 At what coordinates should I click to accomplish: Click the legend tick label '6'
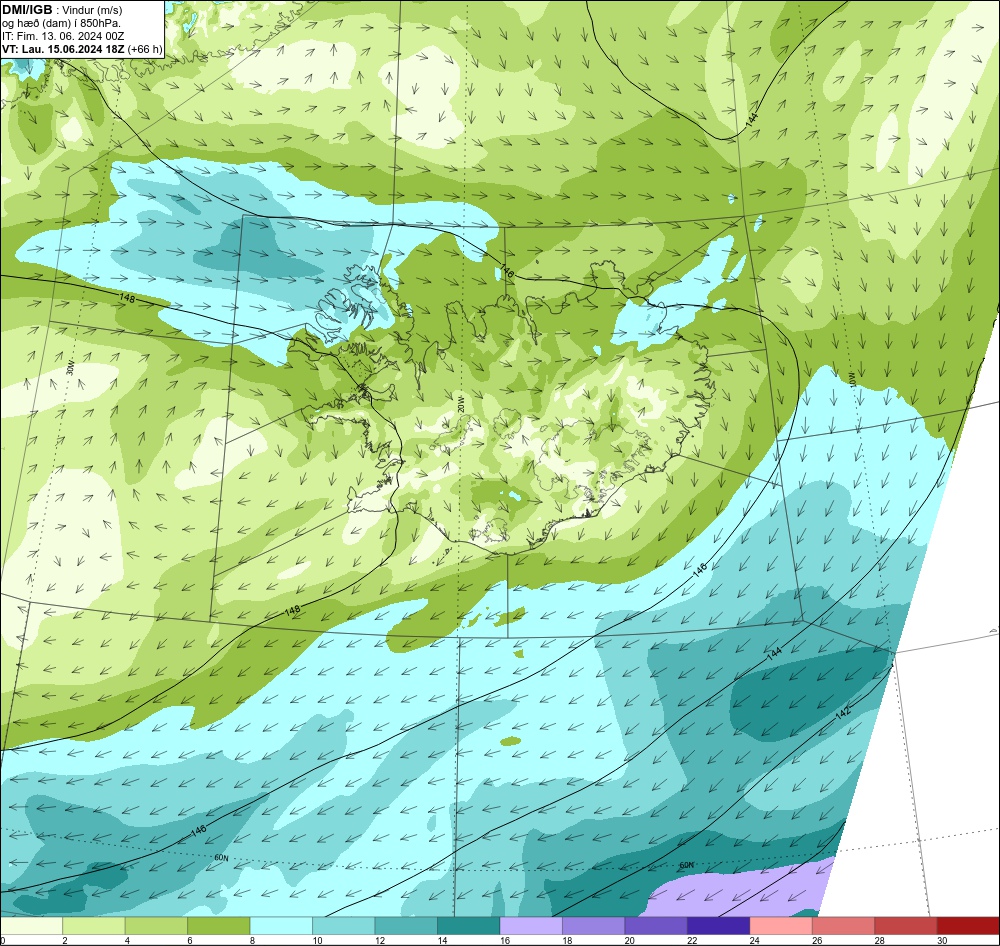(190, 940)
